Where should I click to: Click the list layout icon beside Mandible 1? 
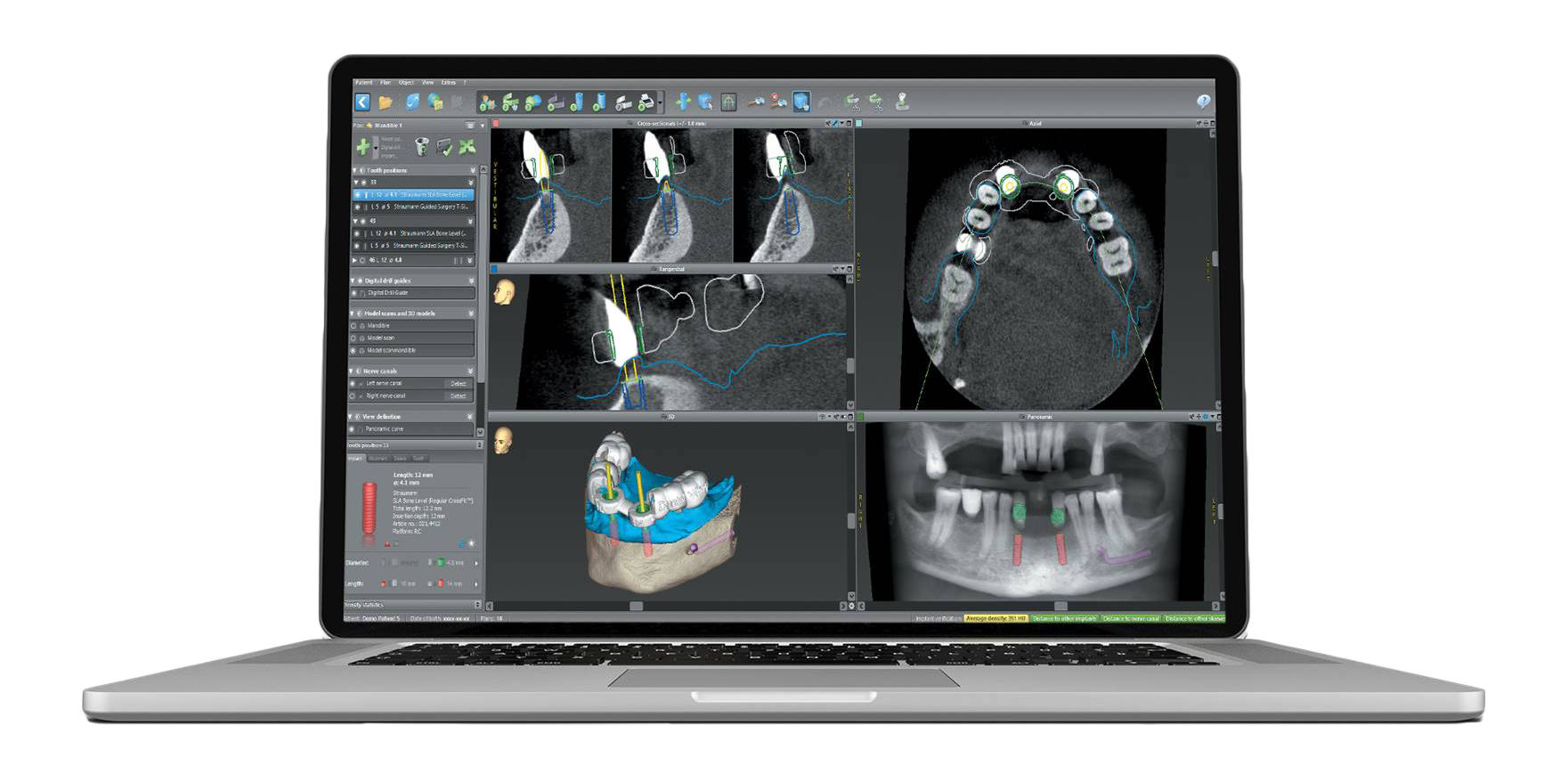[470, 125]
